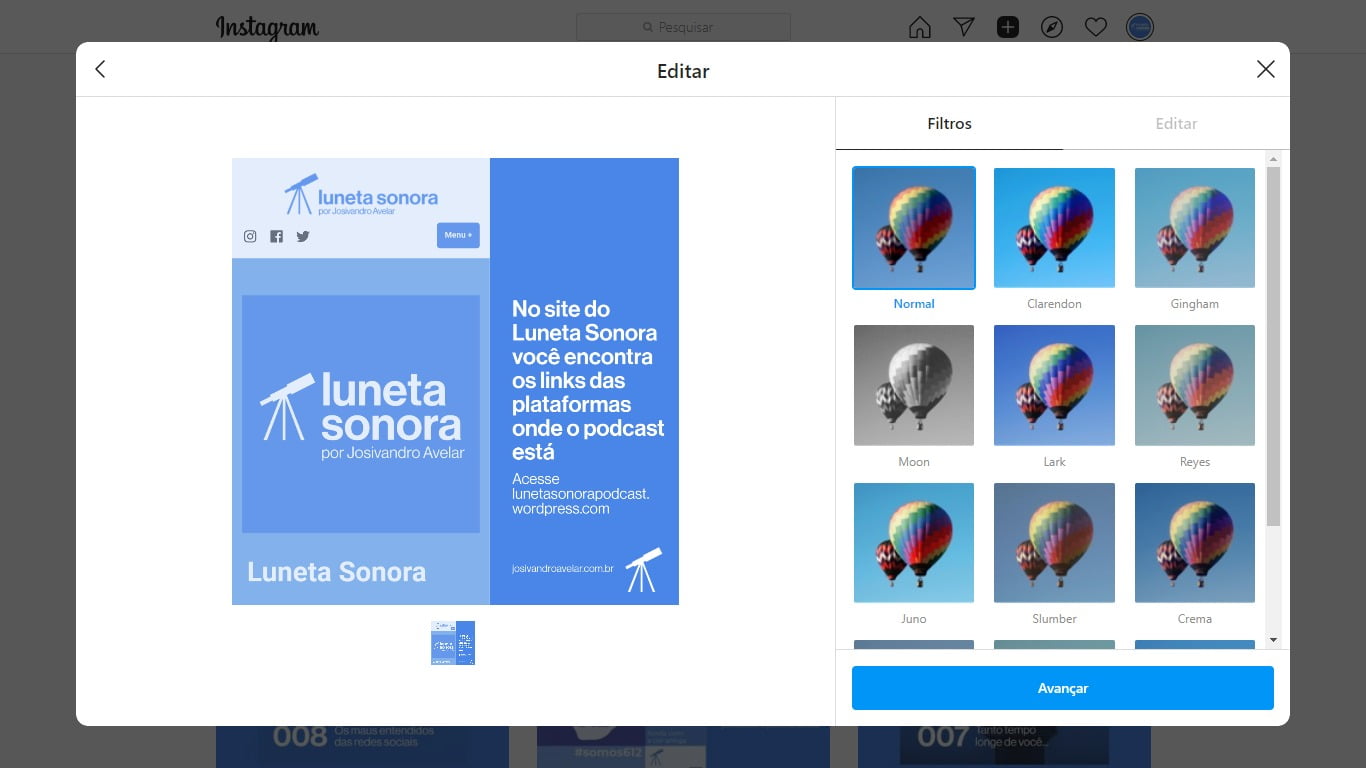Click the Editar dialog title
The height and width of the screenshot is (768, 1366).
pos(683,71)
